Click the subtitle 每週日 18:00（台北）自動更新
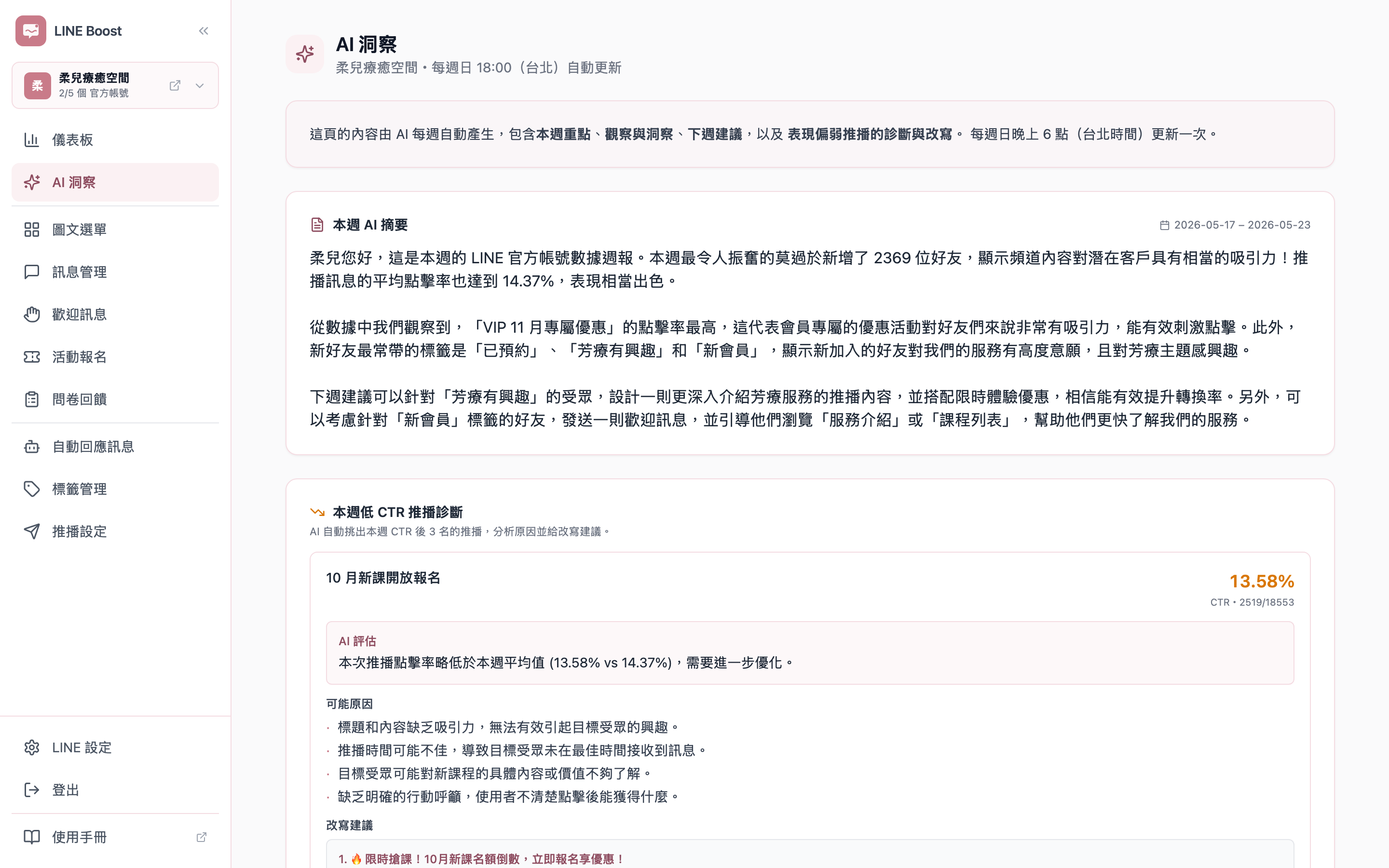1389x868 pixels. coord(526,68)
